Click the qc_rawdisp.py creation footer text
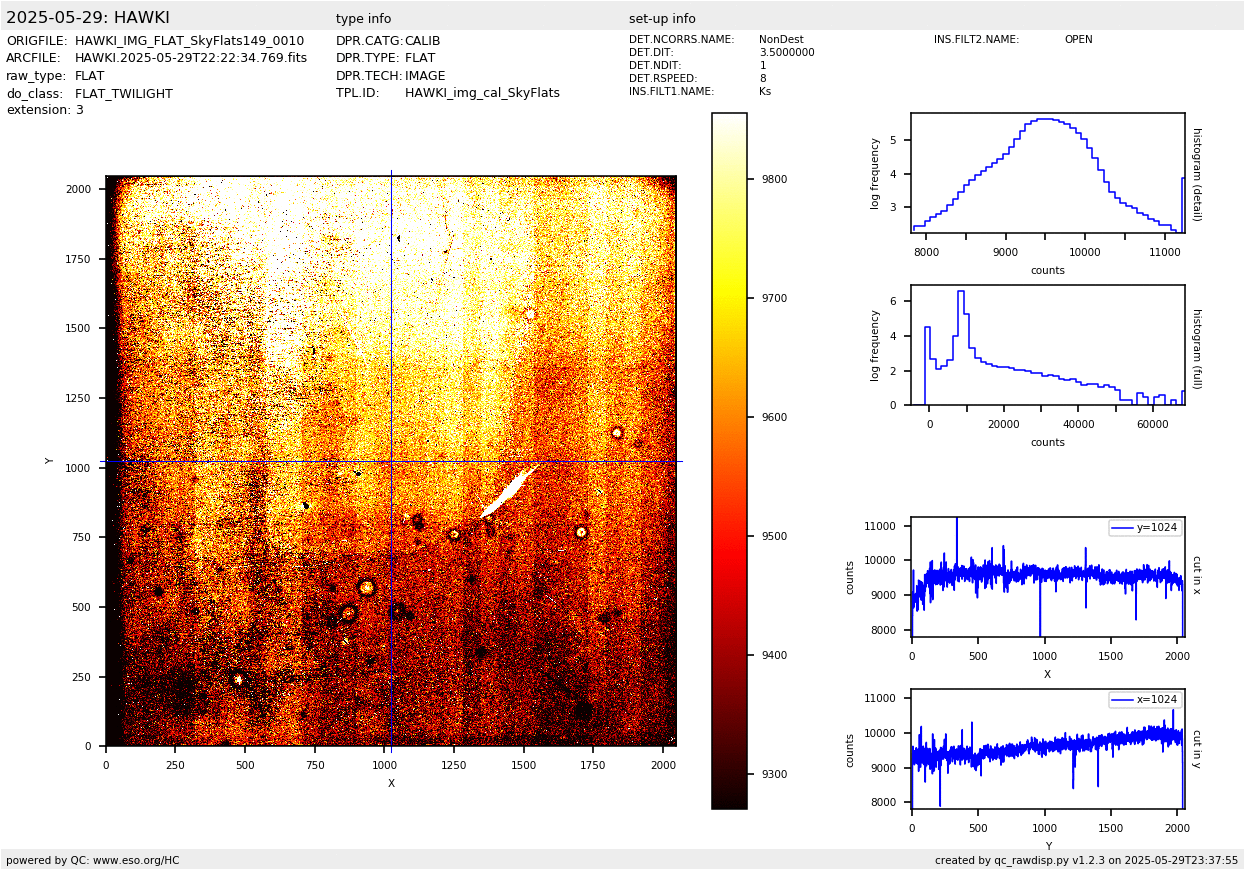1245x870 pixels. click(x=1086, y=860)
